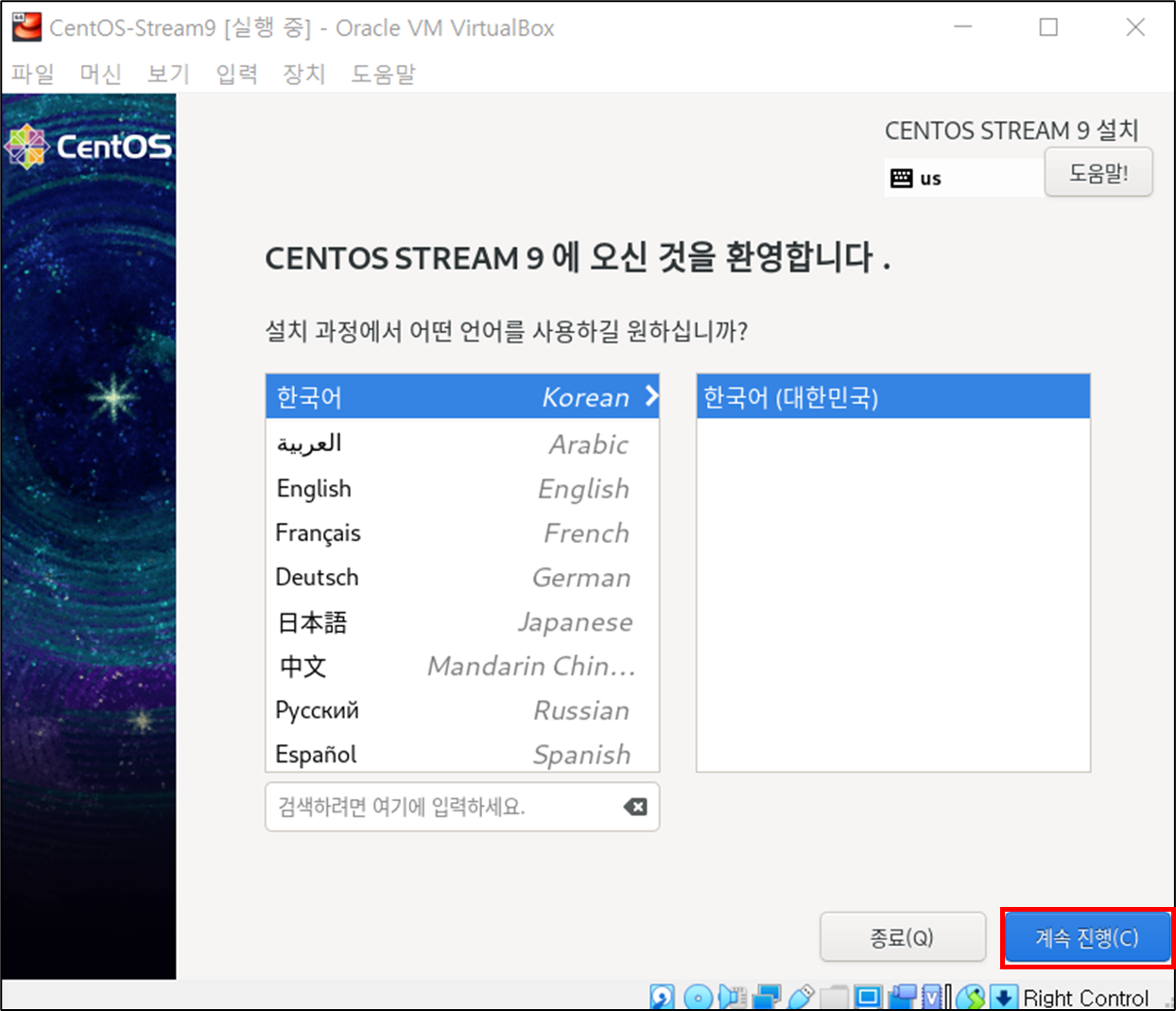Select Français French in language list

click(462, 532)
